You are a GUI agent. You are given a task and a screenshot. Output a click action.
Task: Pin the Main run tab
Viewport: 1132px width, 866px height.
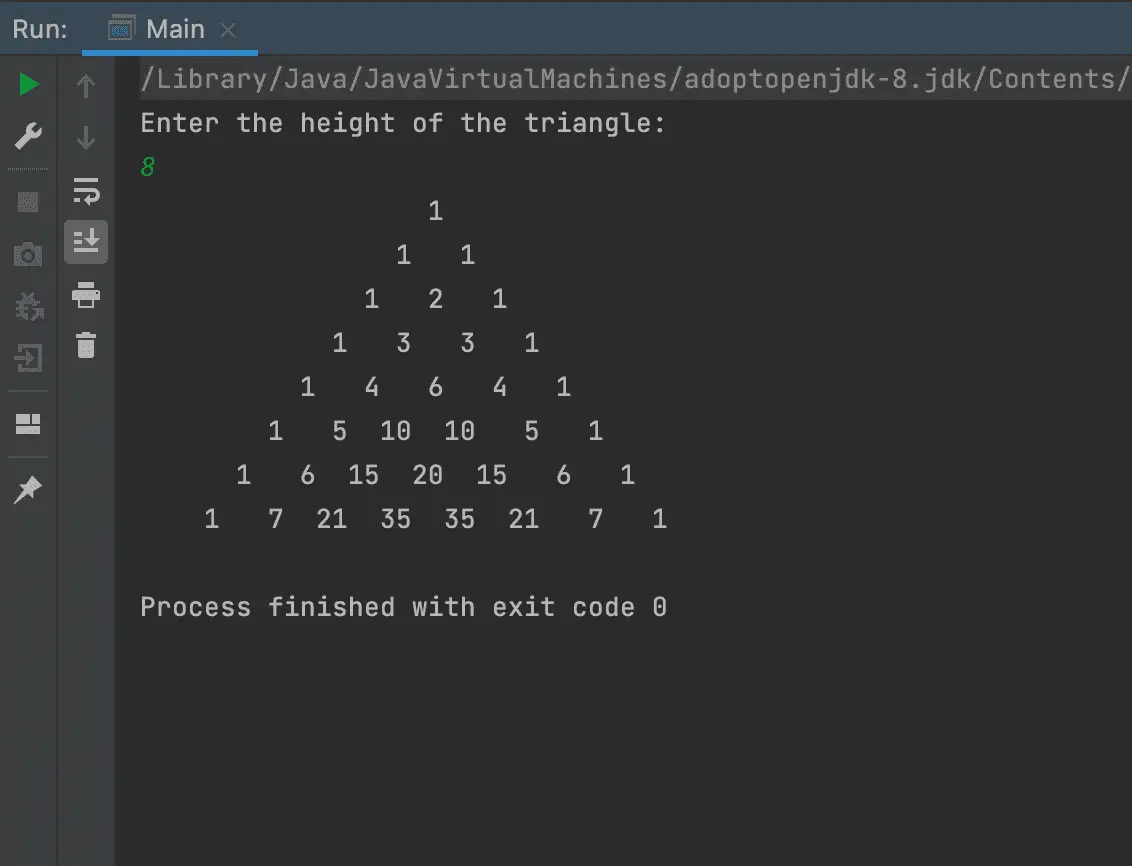click(x=28, y=490)
